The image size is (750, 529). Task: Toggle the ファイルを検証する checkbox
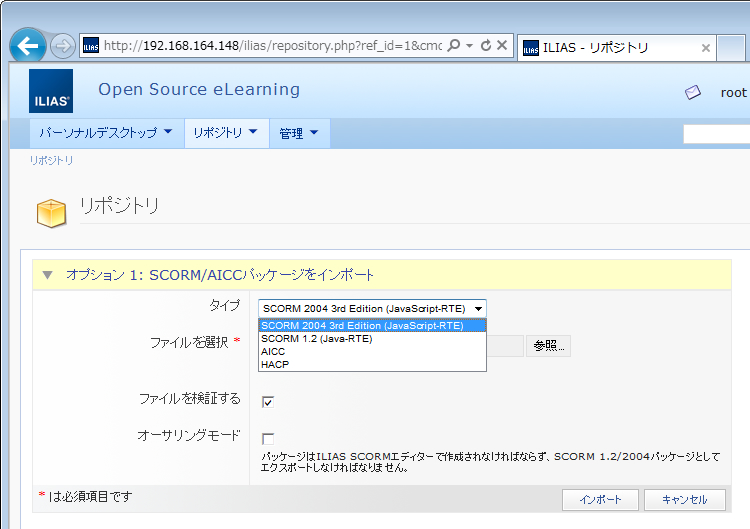[268, 402]
